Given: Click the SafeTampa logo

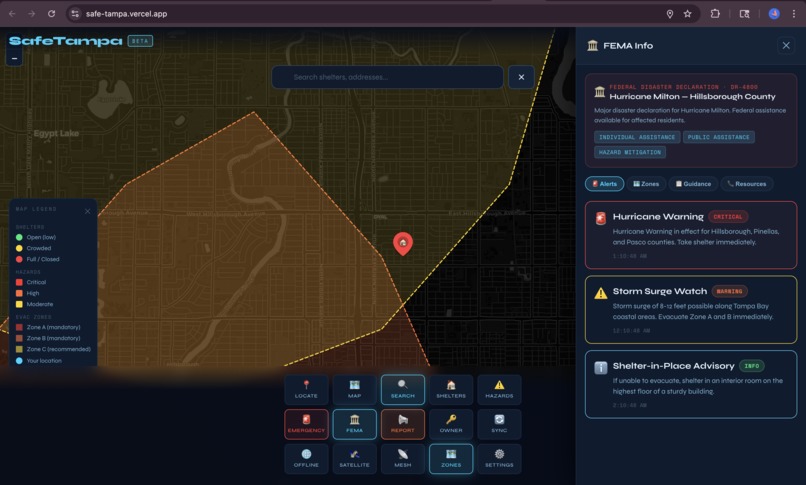Looking at the screenshot, I should [x=66, y=41].
